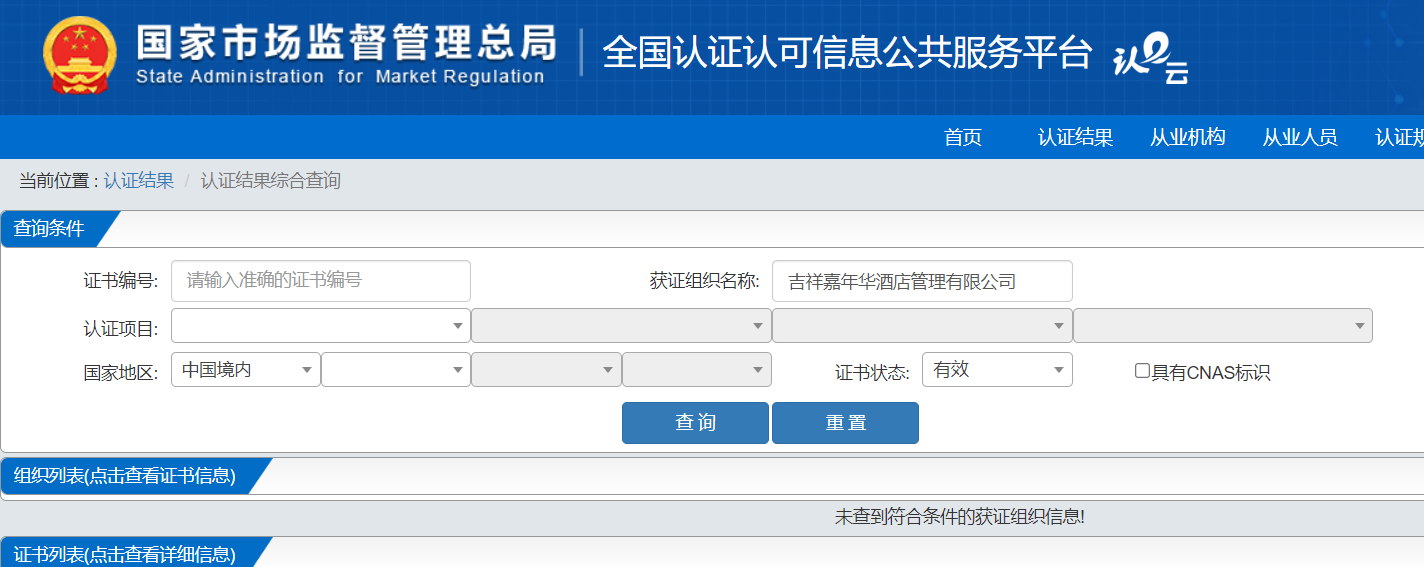The height and width of the screenshot is (567, 1424).
Task: Click the 认证结果 breadcrumb link
Action: 139,181
